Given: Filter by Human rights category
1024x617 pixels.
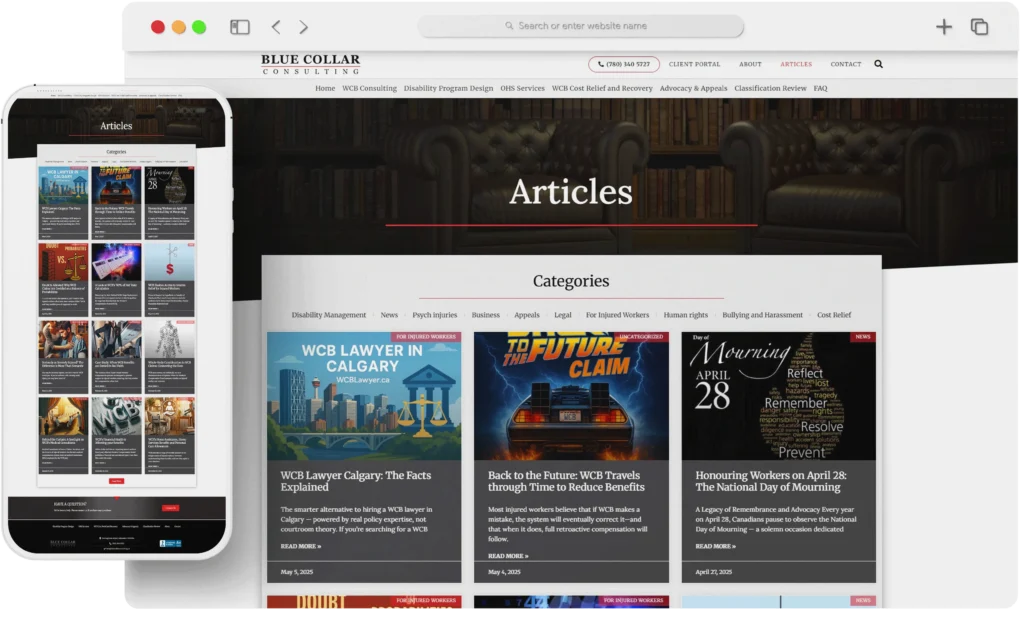Looking at the screenshot, I should (x=685, y=315).
